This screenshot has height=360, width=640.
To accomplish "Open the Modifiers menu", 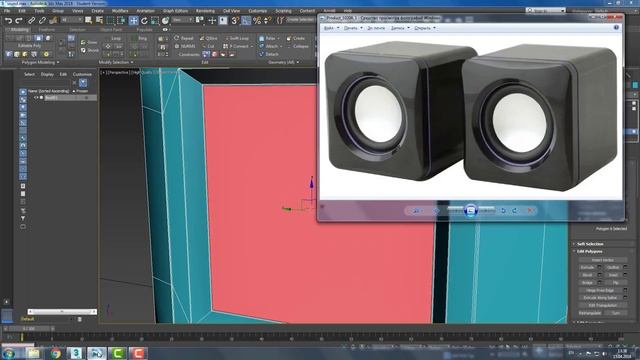I will (120, 11).
